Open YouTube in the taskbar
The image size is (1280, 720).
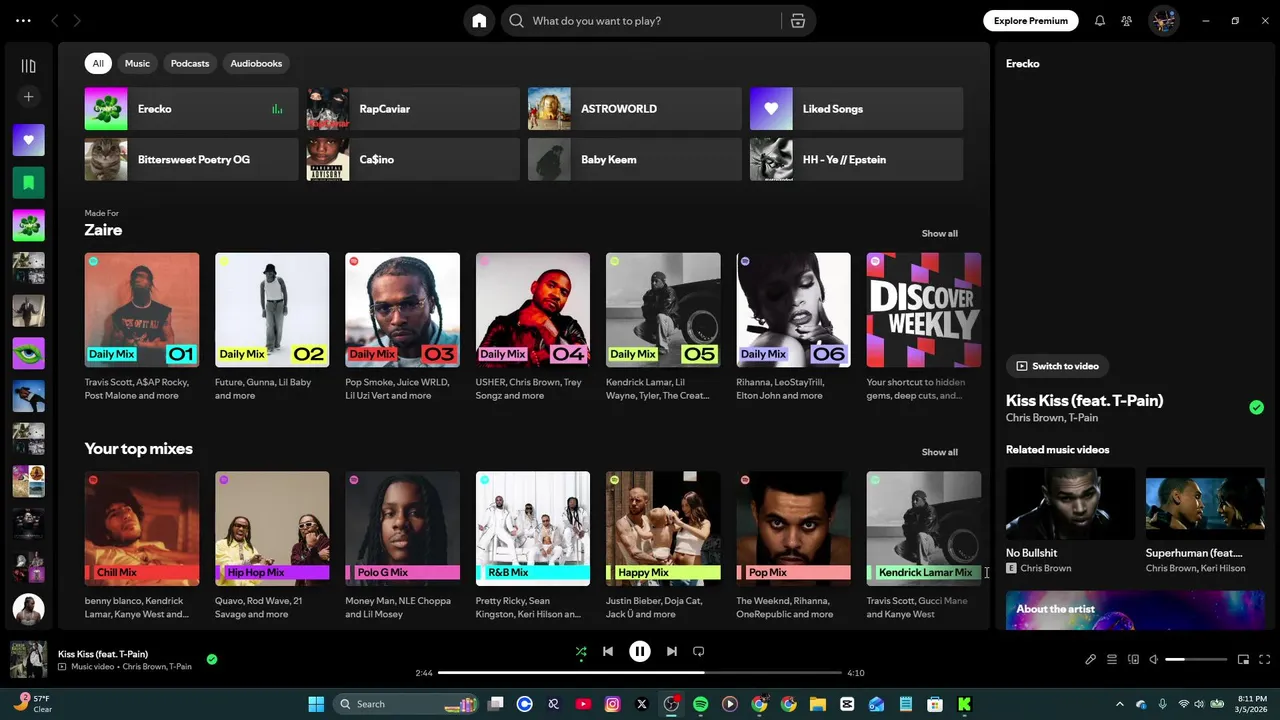point(583,704)
